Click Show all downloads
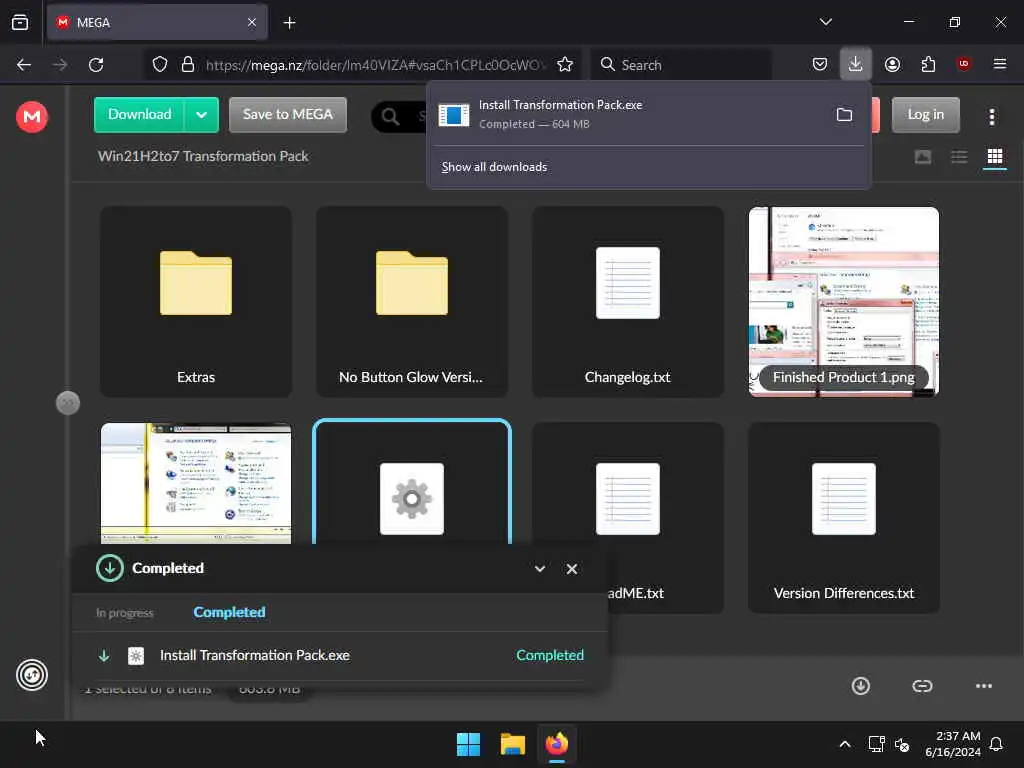 [x=494, y=167]
